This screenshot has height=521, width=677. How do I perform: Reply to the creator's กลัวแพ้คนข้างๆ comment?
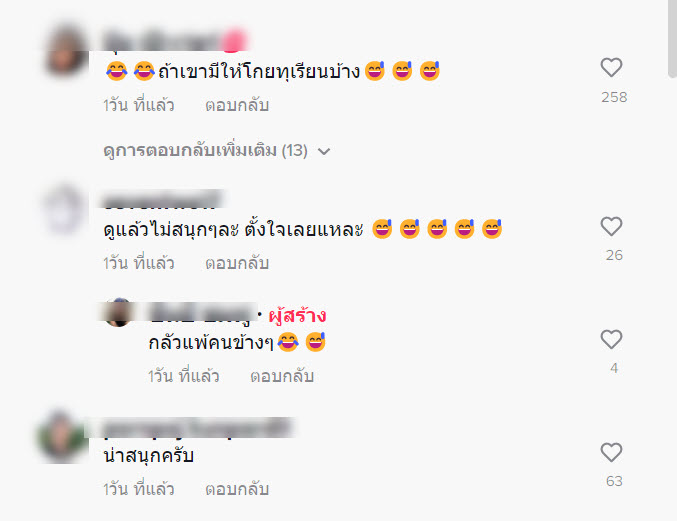coord(282,376)
